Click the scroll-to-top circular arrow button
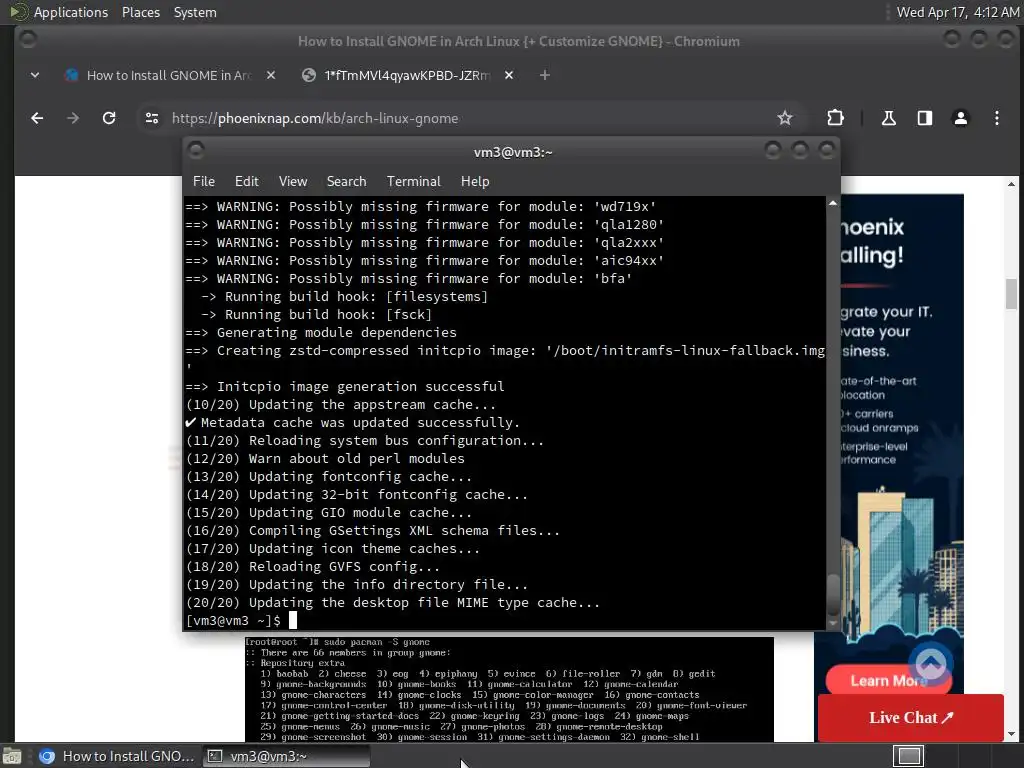1024x768 pixels. (x=931, y=664)
